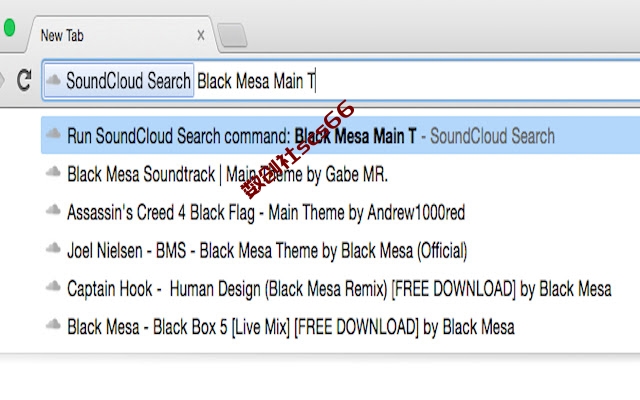Click cloud icon beside Black Box 5 row

click(53, 324)
